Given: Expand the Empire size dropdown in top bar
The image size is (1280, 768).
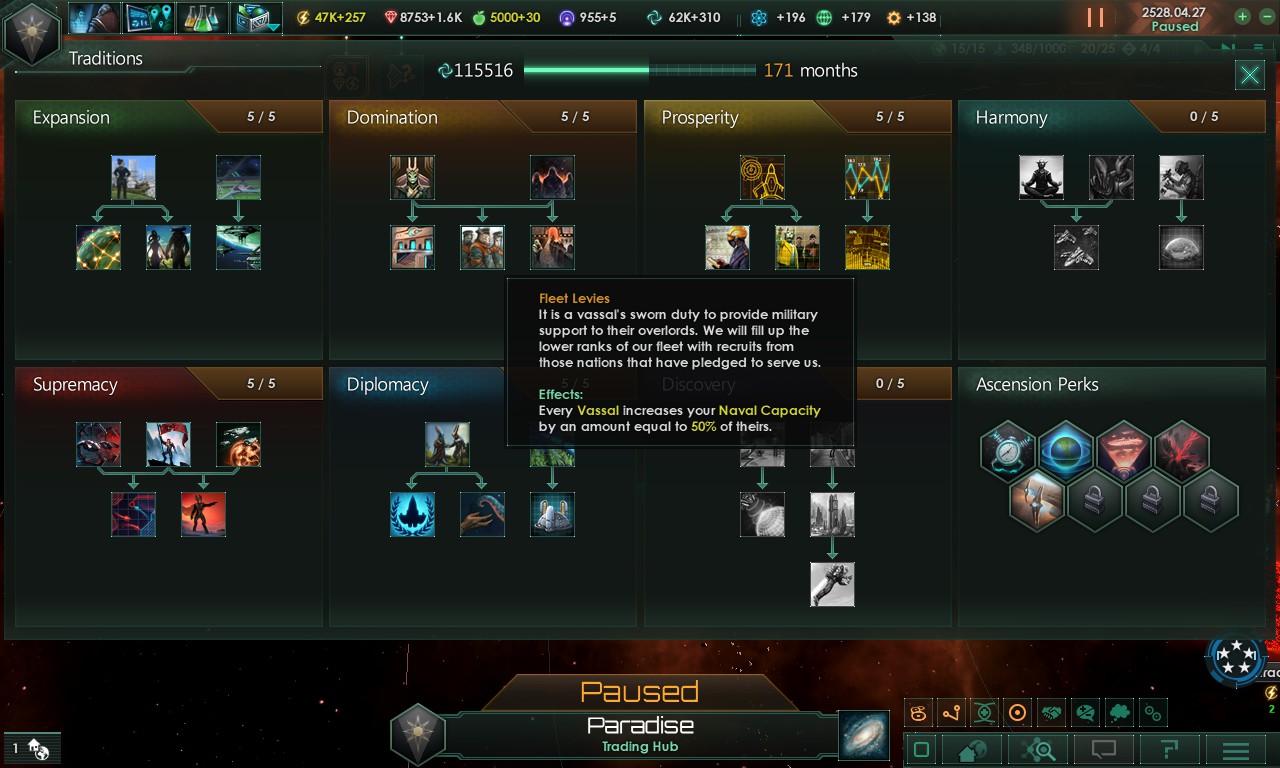Looking at the screenshot, I should click(x=257, y=17).
